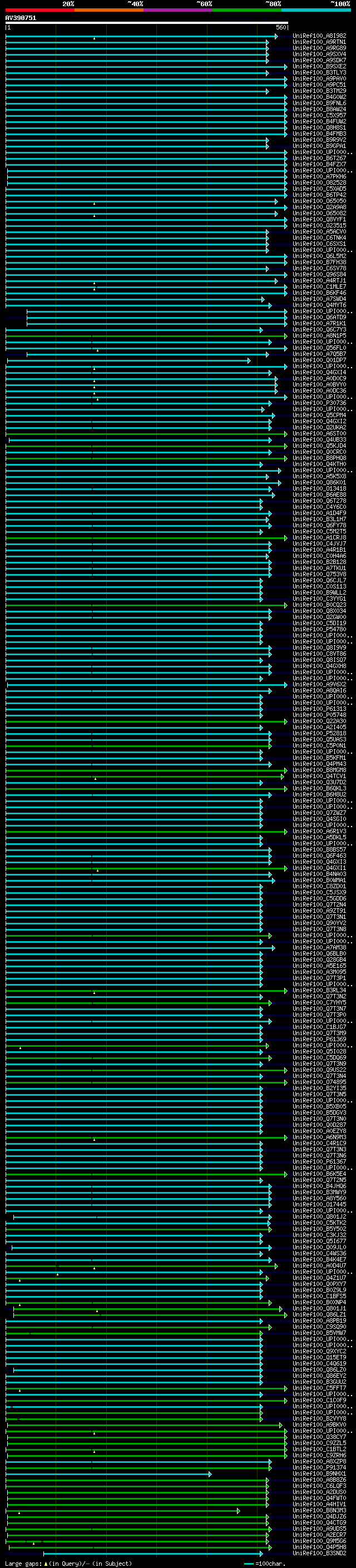Viewport: 356px width, 1568px height.
Task: Select the UniRef100_C6TNK4 label
Action: [319, 238]
